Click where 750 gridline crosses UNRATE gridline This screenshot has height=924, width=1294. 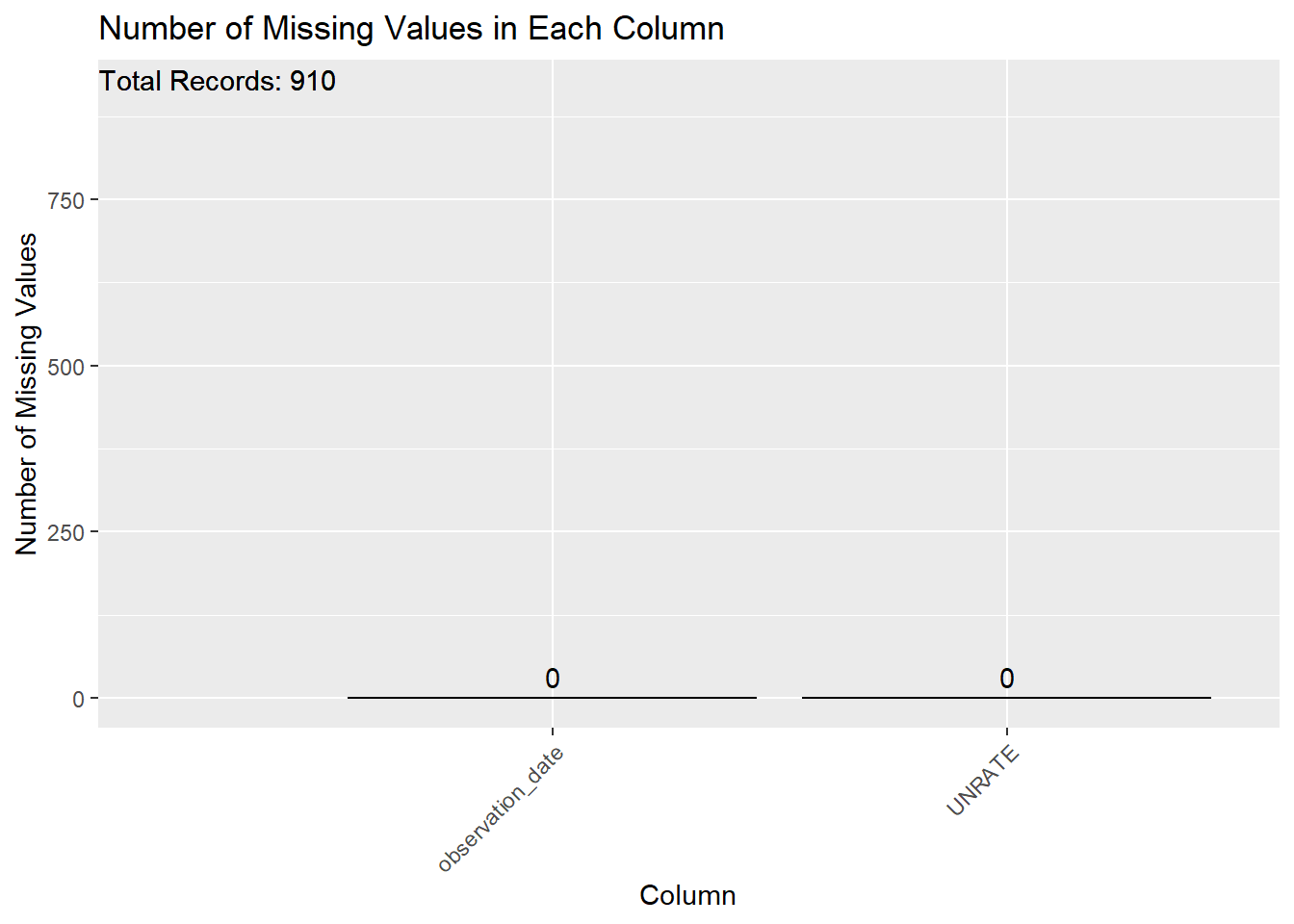coord(1007,199)
